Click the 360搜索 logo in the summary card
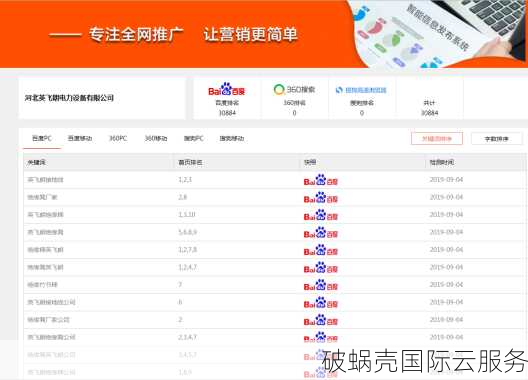 click(x=294, y=89)
